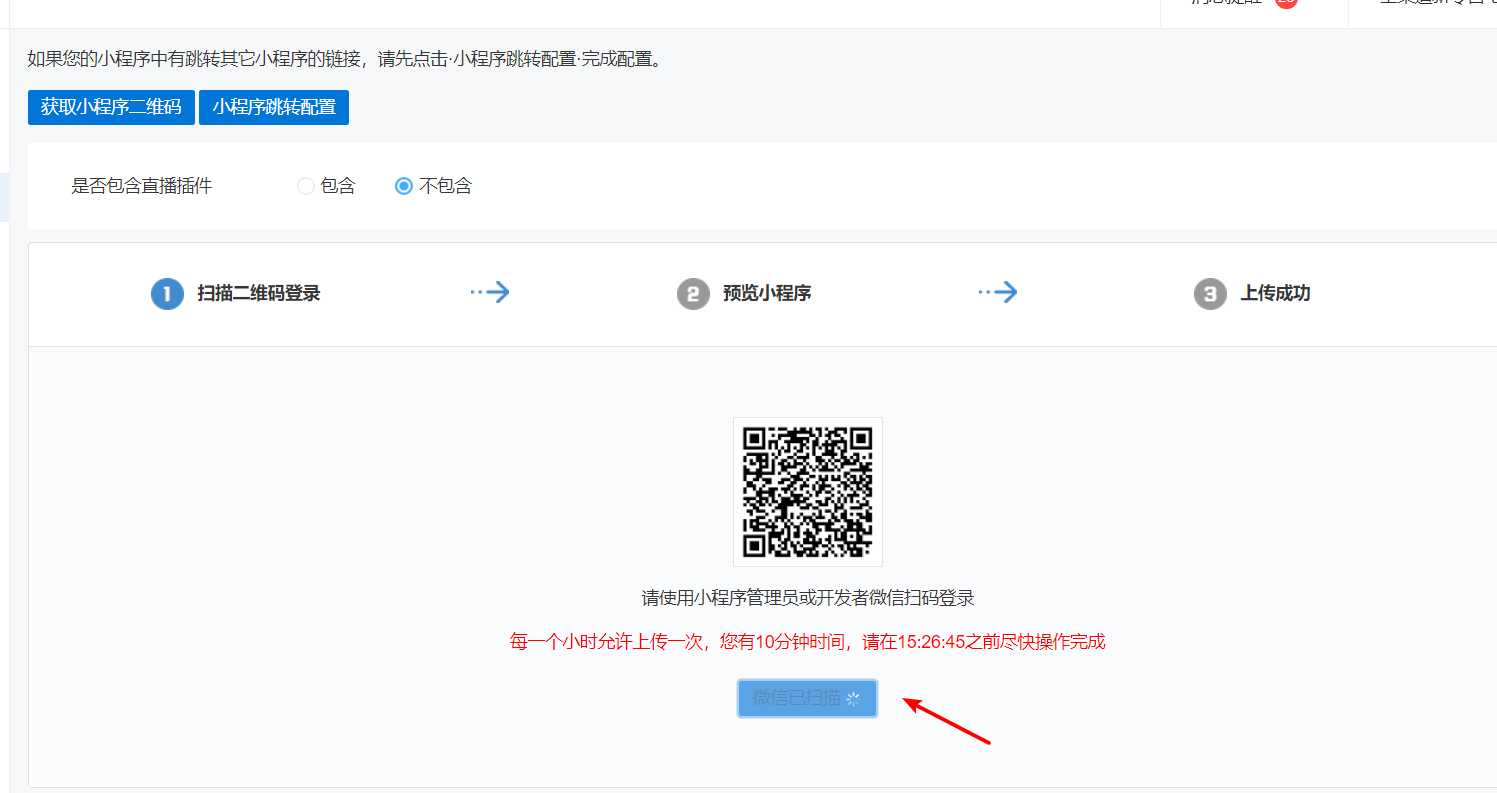Screen dimensions: 1497x793
Task: Click the QR code image
Action: click(x=808, y=492)
